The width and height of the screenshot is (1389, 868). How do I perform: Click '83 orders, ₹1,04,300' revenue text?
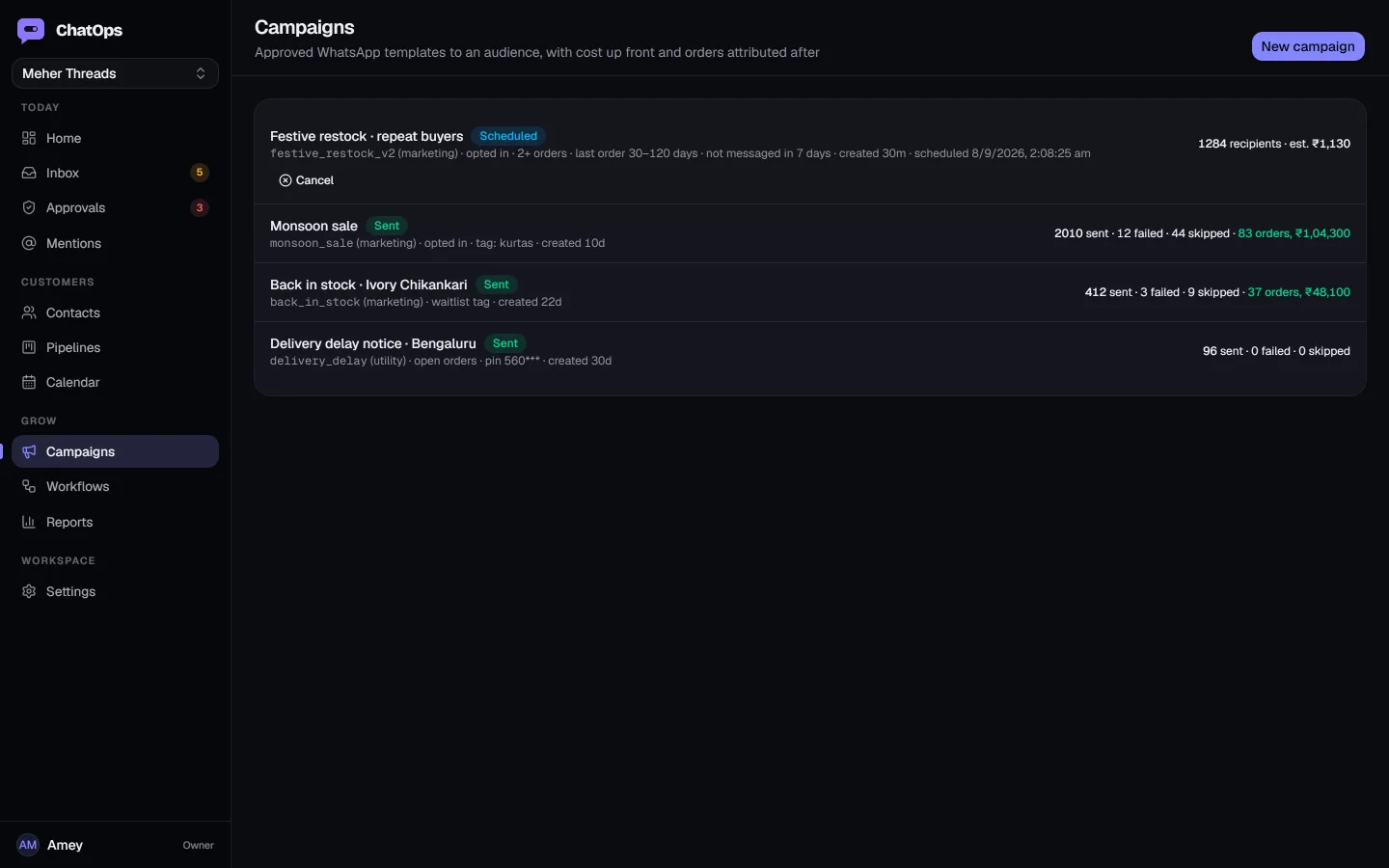point(1294,233)
